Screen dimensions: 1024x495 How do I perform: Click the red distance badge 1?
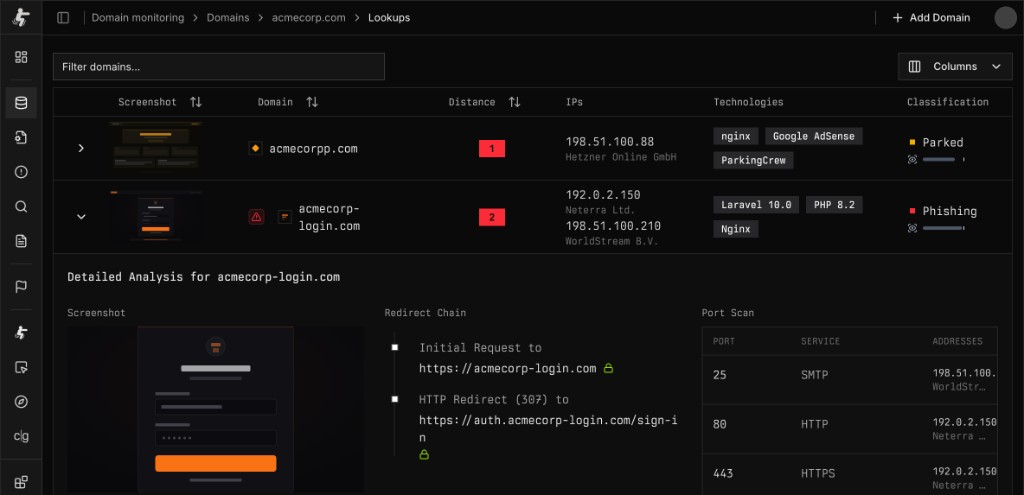(492, 149)
